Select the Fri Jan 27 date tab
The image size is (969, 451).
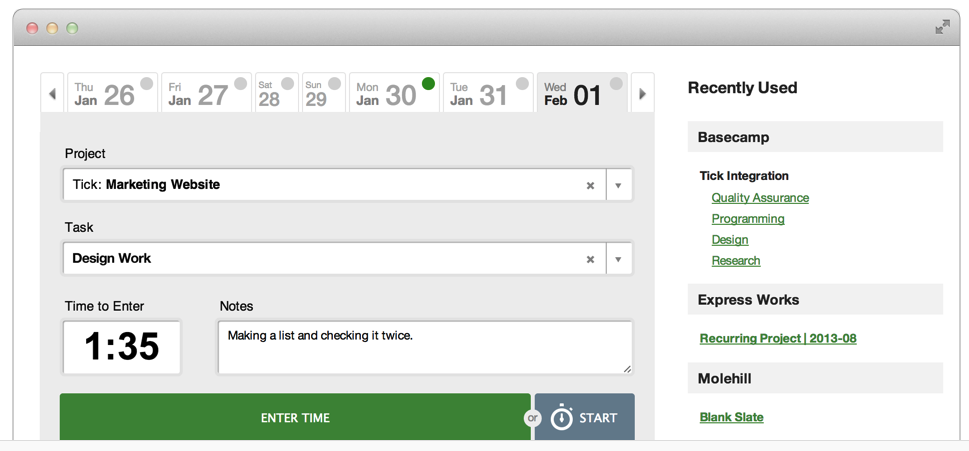coord(198,95)
